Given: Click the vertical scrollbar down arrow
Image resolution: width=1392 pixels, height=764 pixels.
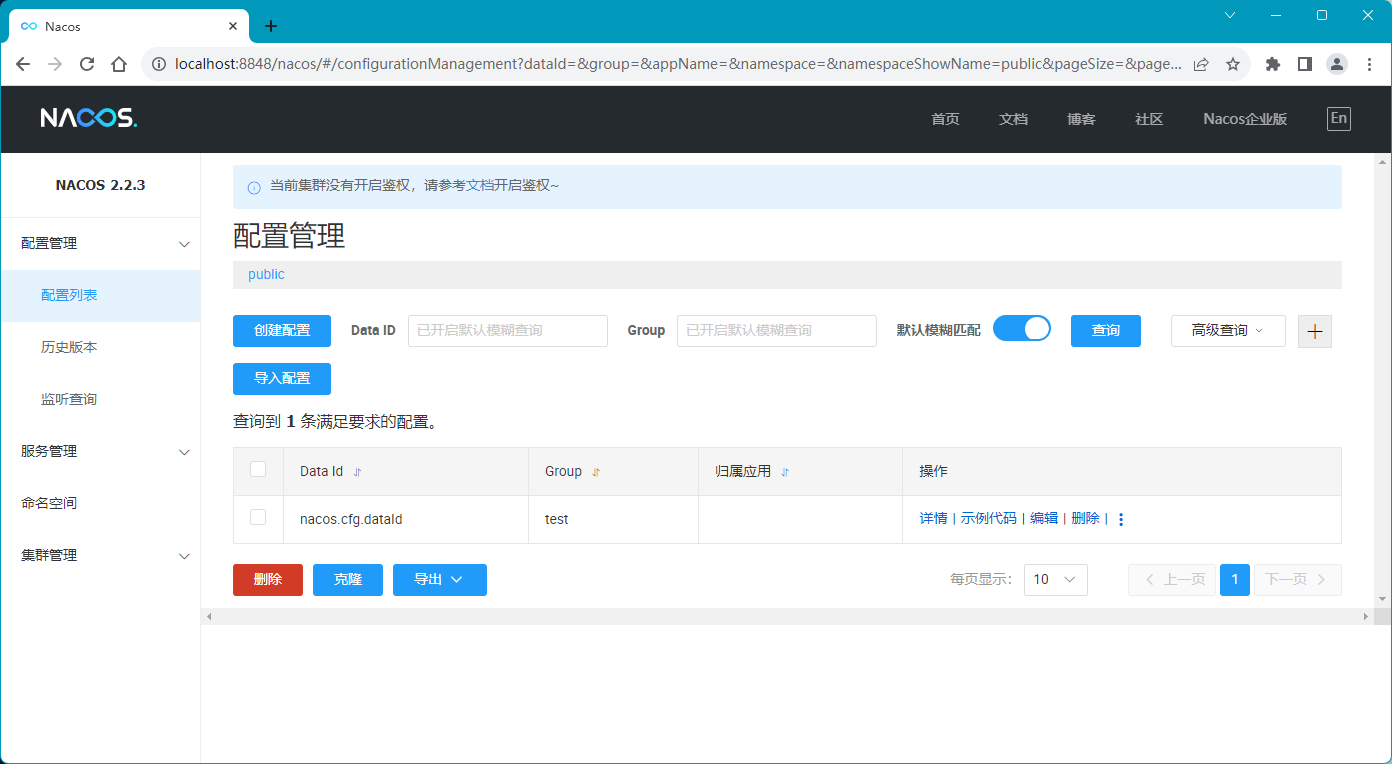Looking at the screenshot, I should (x=1383, y=600).
